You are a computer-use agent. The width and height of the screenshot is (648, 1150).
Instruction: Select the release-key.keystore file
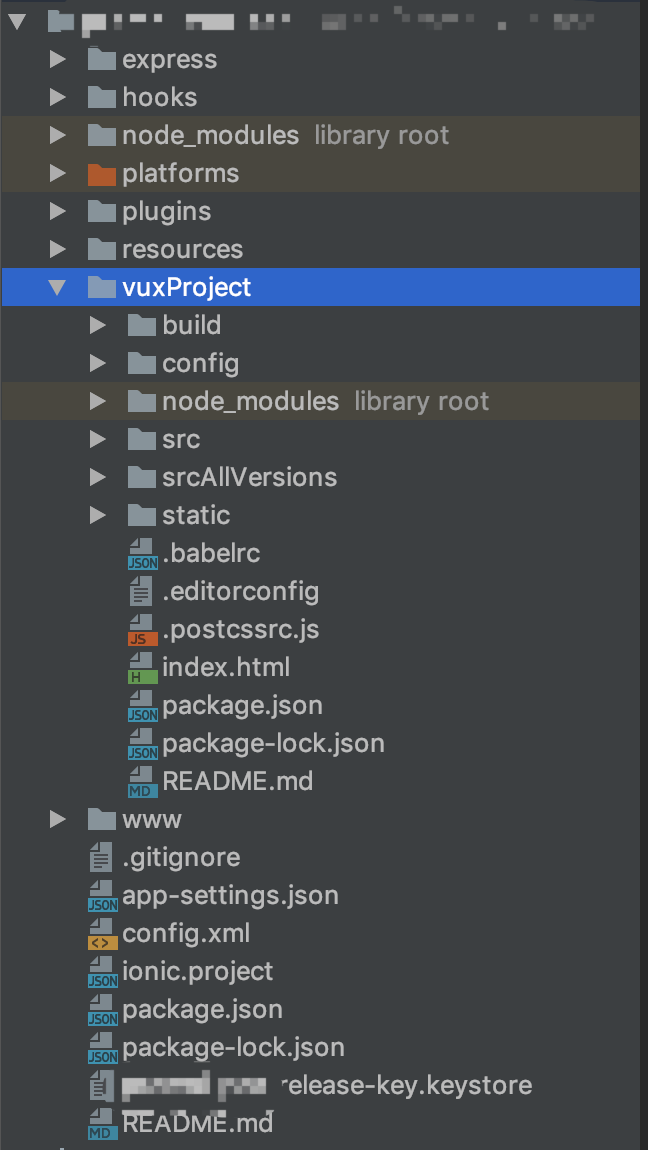(406, 1086)
